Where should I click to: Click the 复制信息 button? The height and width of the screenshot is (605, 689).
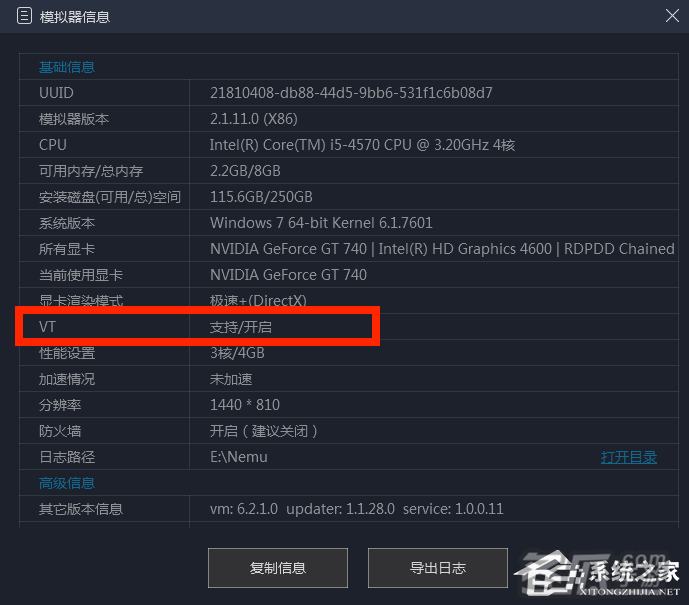(278, 568)
